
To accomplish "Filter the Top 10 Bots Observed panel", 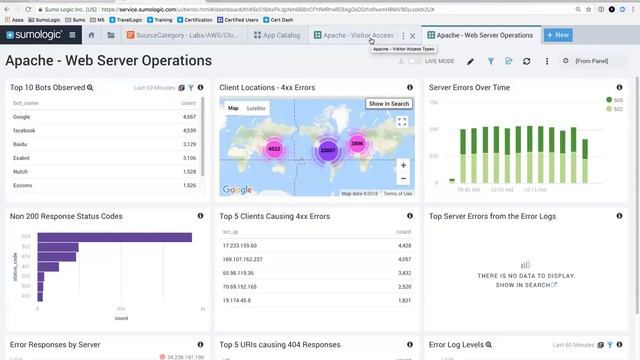I will [x=191, y=88].
